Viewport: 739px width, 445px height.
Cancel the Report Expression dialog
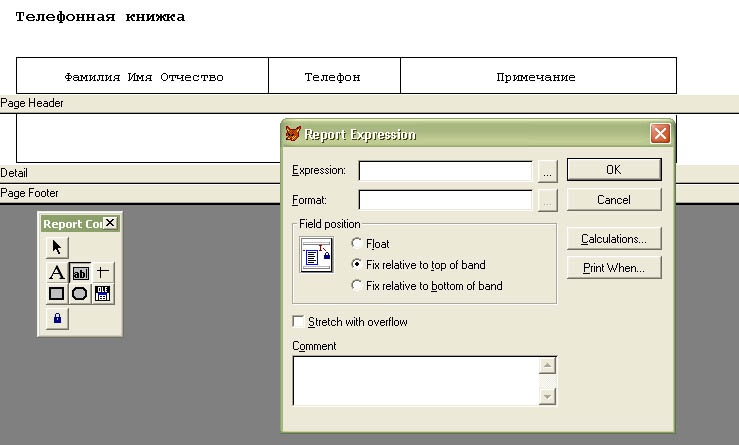[613, 200]
